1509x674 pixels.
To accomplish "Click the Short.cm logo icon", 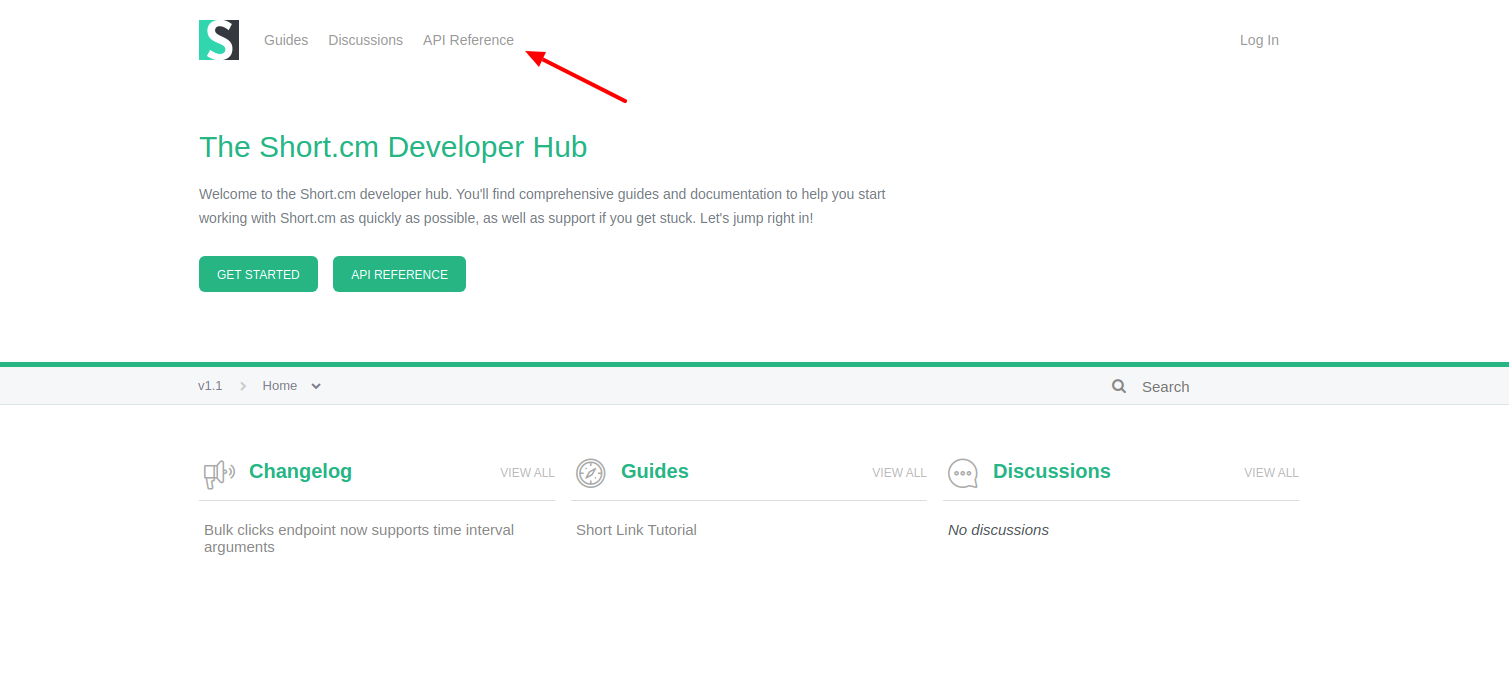I will [218, 40].
